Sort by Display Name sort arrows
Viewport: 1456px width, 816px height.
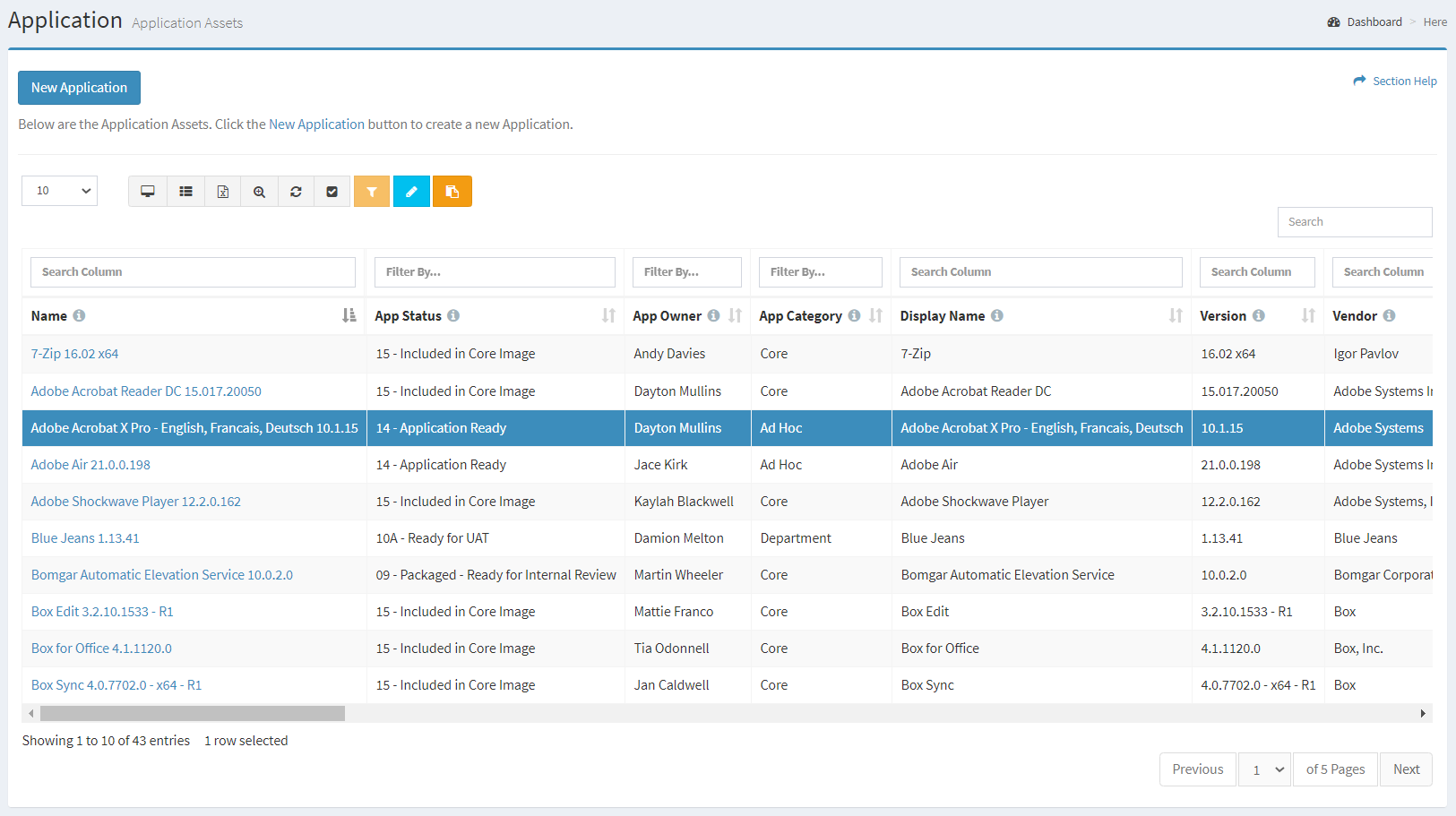(1176, 315)
